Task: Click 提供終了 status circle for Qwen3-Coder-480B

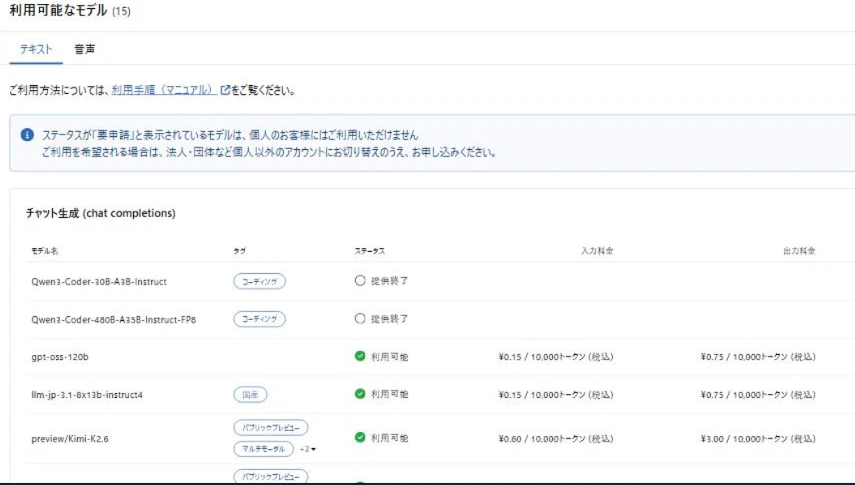Action: point(360,318)
